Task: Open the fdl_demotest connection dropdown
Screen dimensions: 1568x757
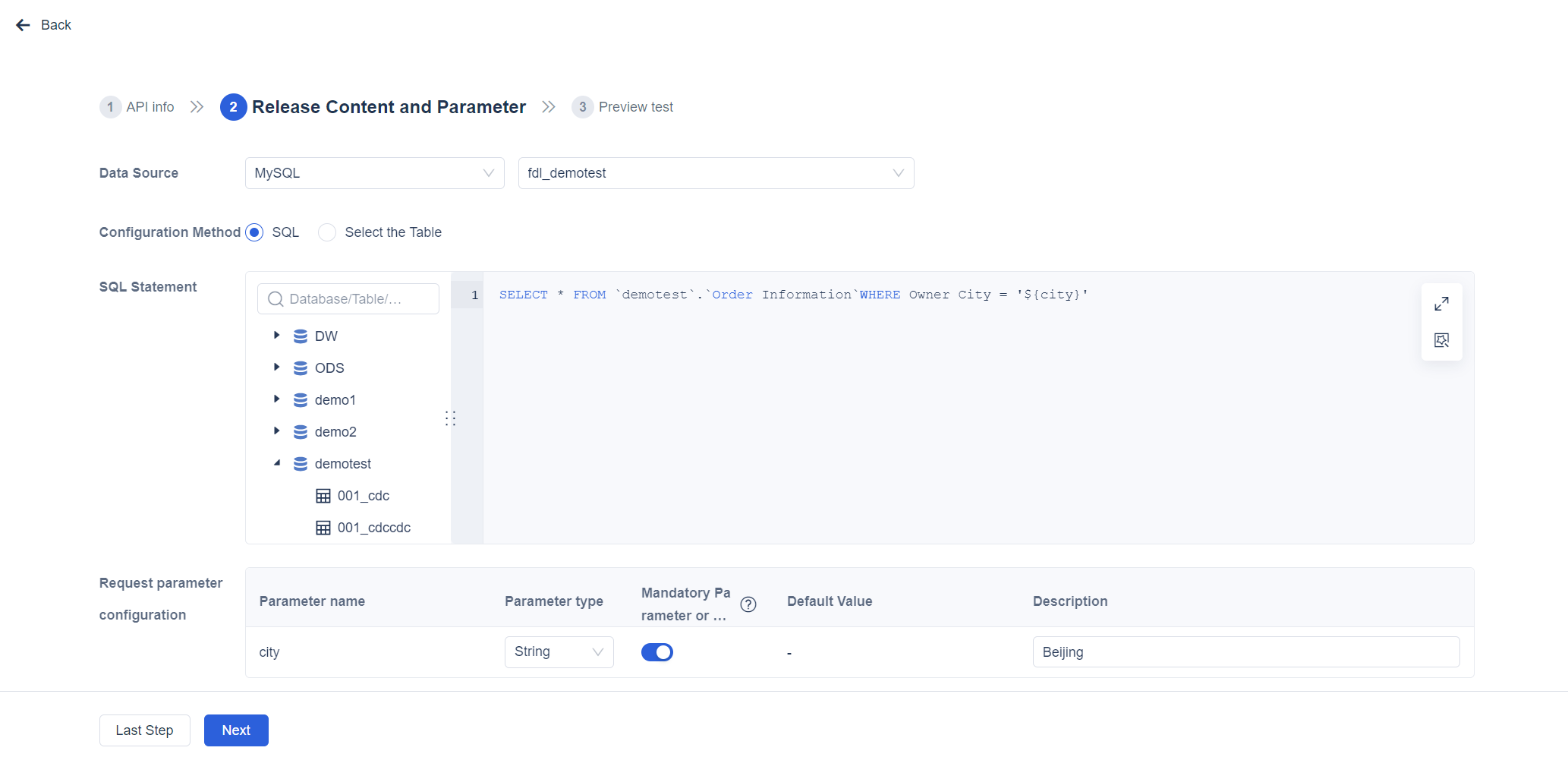Action: pos(716,173)
